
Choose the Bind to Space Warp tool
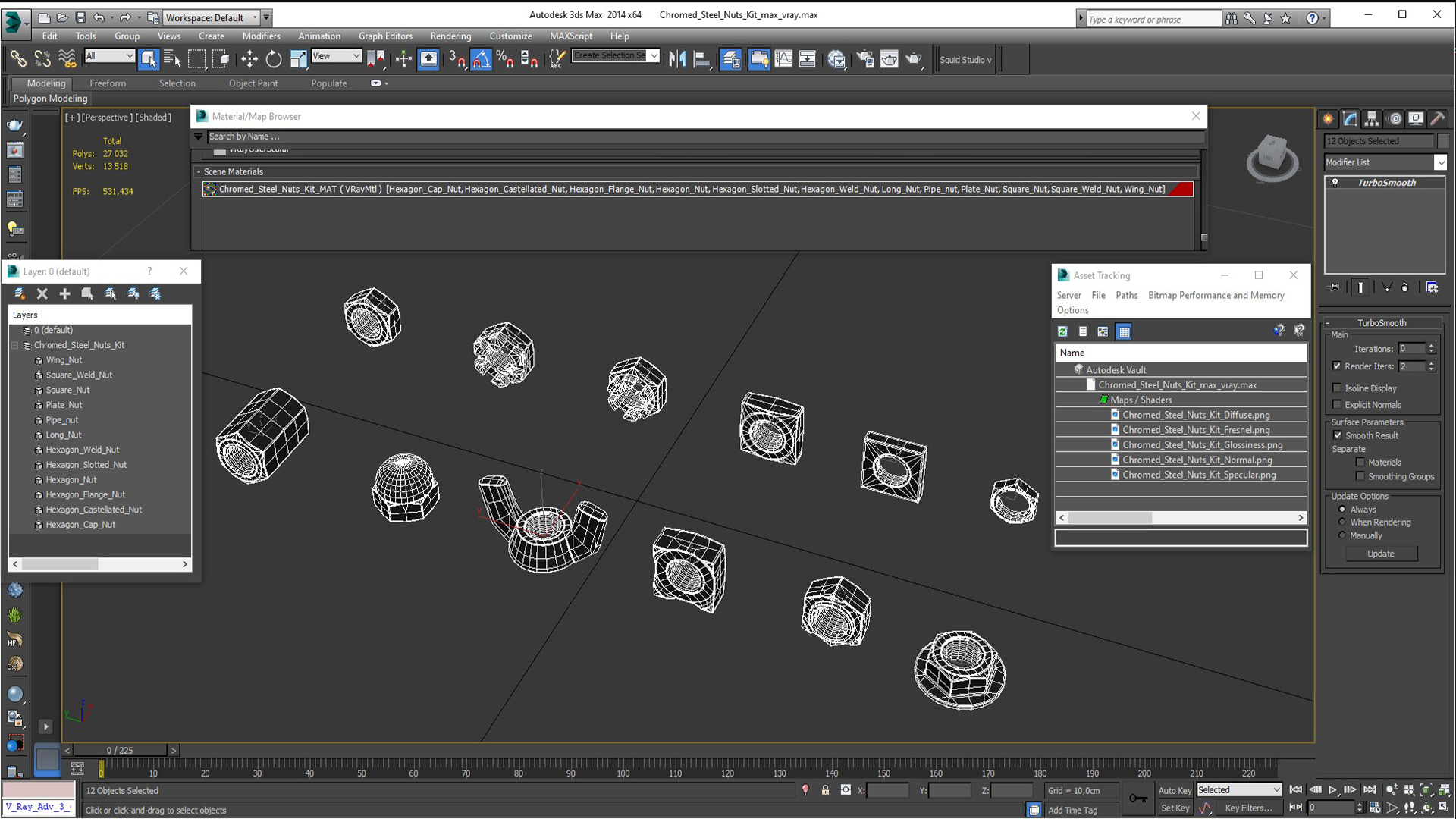[x=67, y=59]
